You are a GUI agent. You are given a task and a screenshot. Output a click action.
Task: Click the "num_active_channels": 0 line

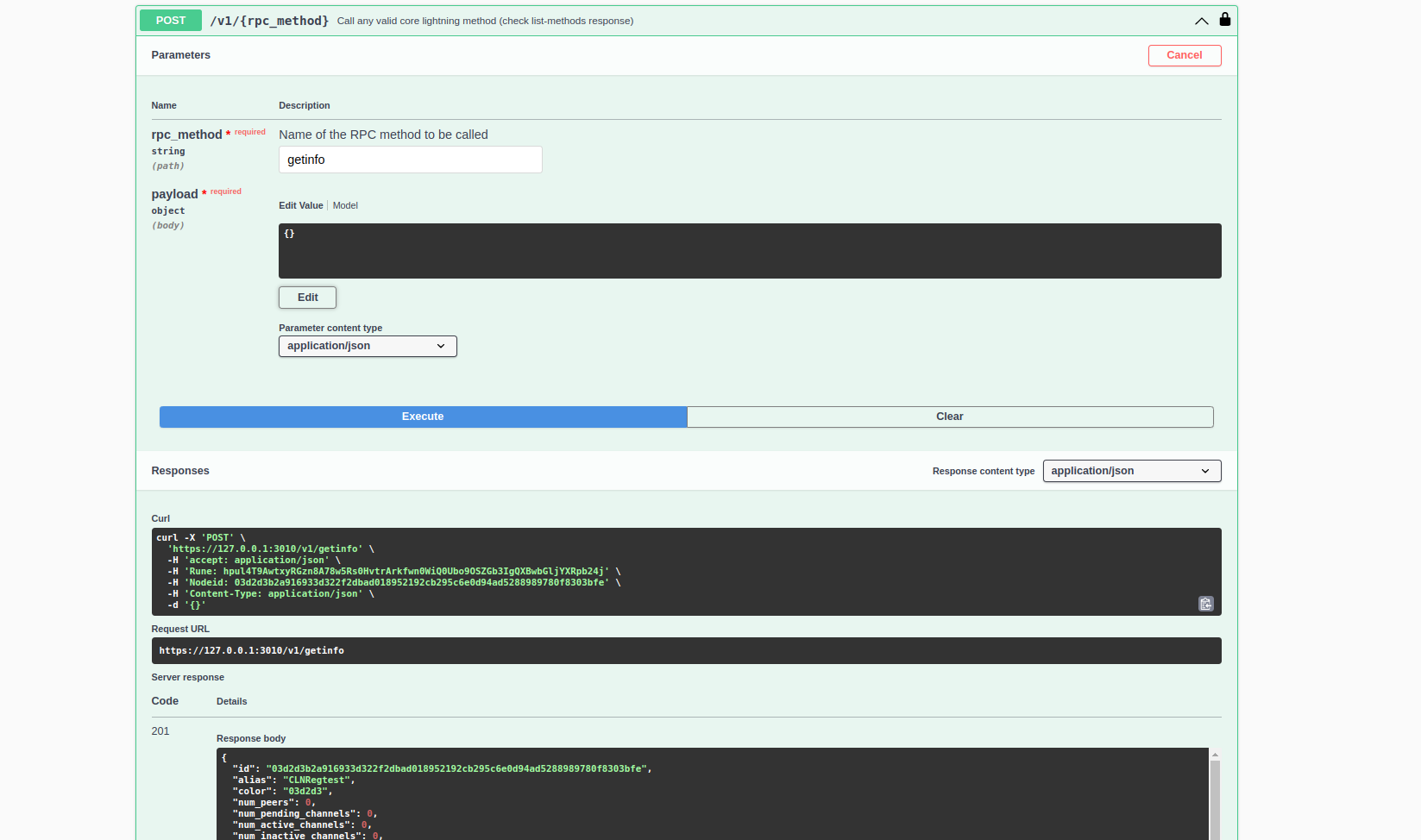pos(302,824)
